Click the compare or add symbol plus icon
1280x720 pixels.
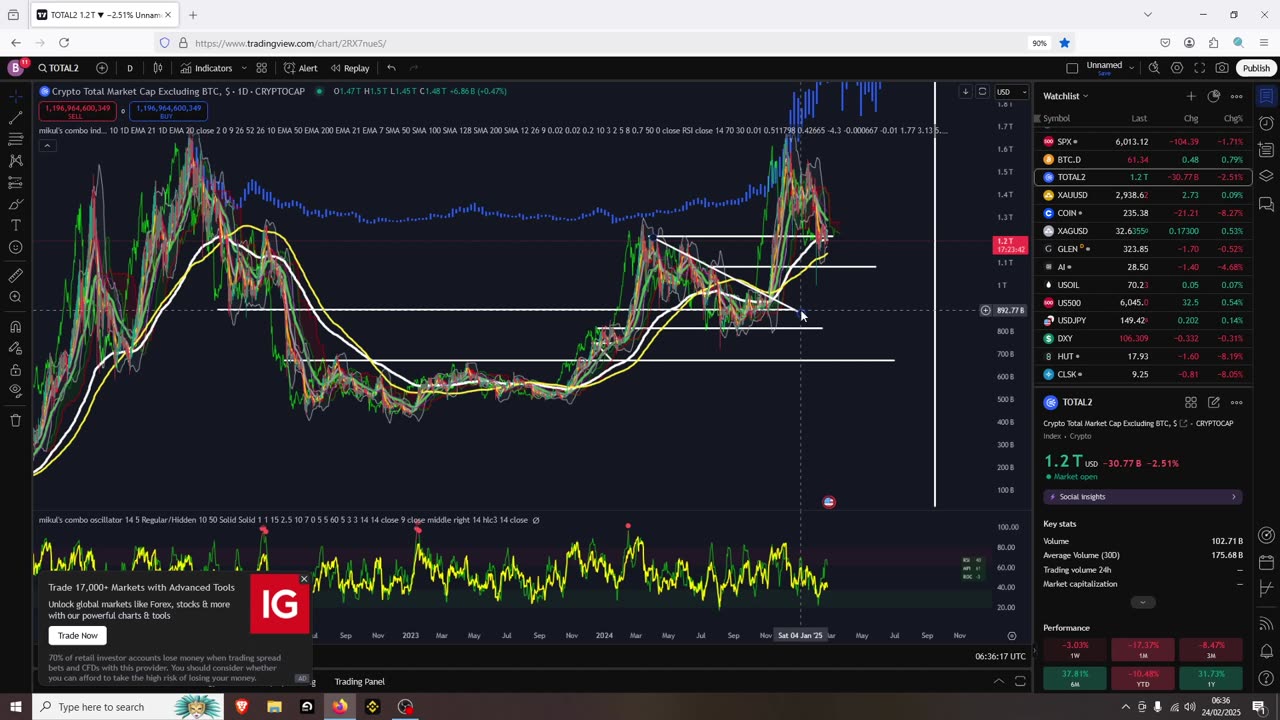[x=102, y=68]
